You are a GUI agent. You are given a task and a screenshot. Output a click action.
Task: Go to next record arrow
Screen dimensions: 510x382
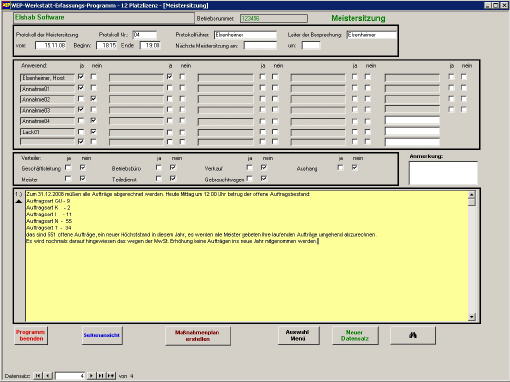(91, 376)
